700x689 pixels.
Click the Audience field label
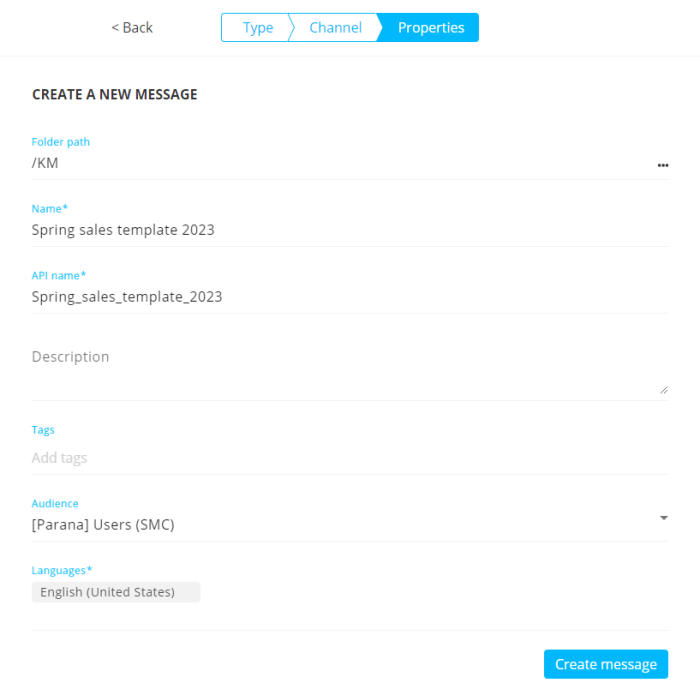coord(55,504)
